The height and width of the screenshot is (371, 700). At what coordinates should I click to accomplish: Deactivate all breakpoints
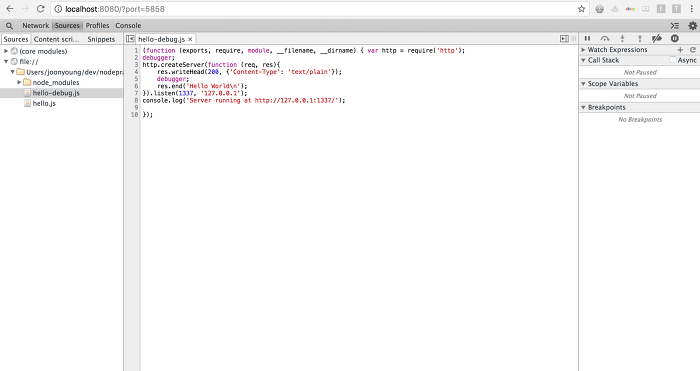(x=657, y=39)
